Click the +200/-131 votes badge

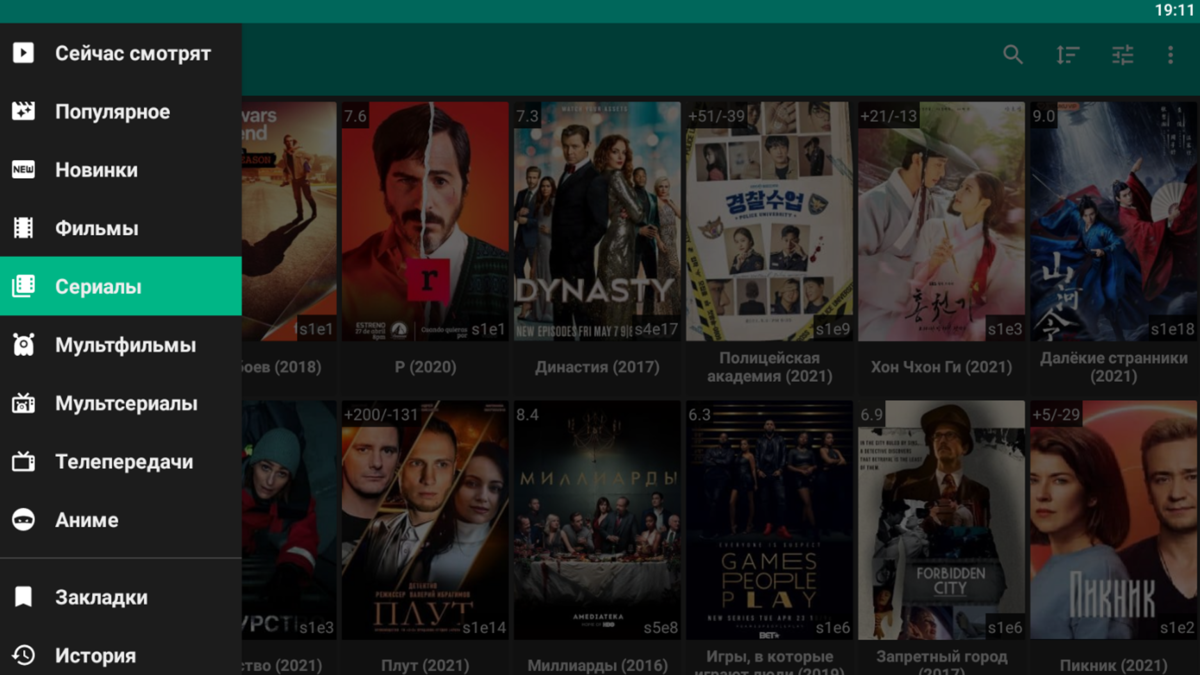click(x=381, y=414)
